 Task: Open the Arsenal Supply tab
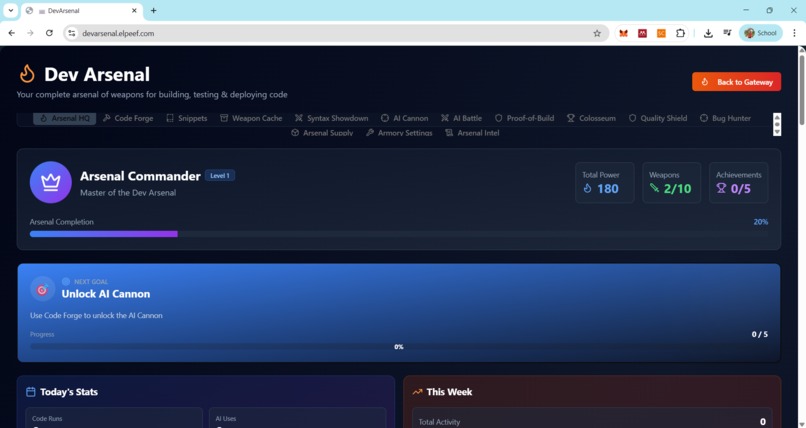coord(322,133)
